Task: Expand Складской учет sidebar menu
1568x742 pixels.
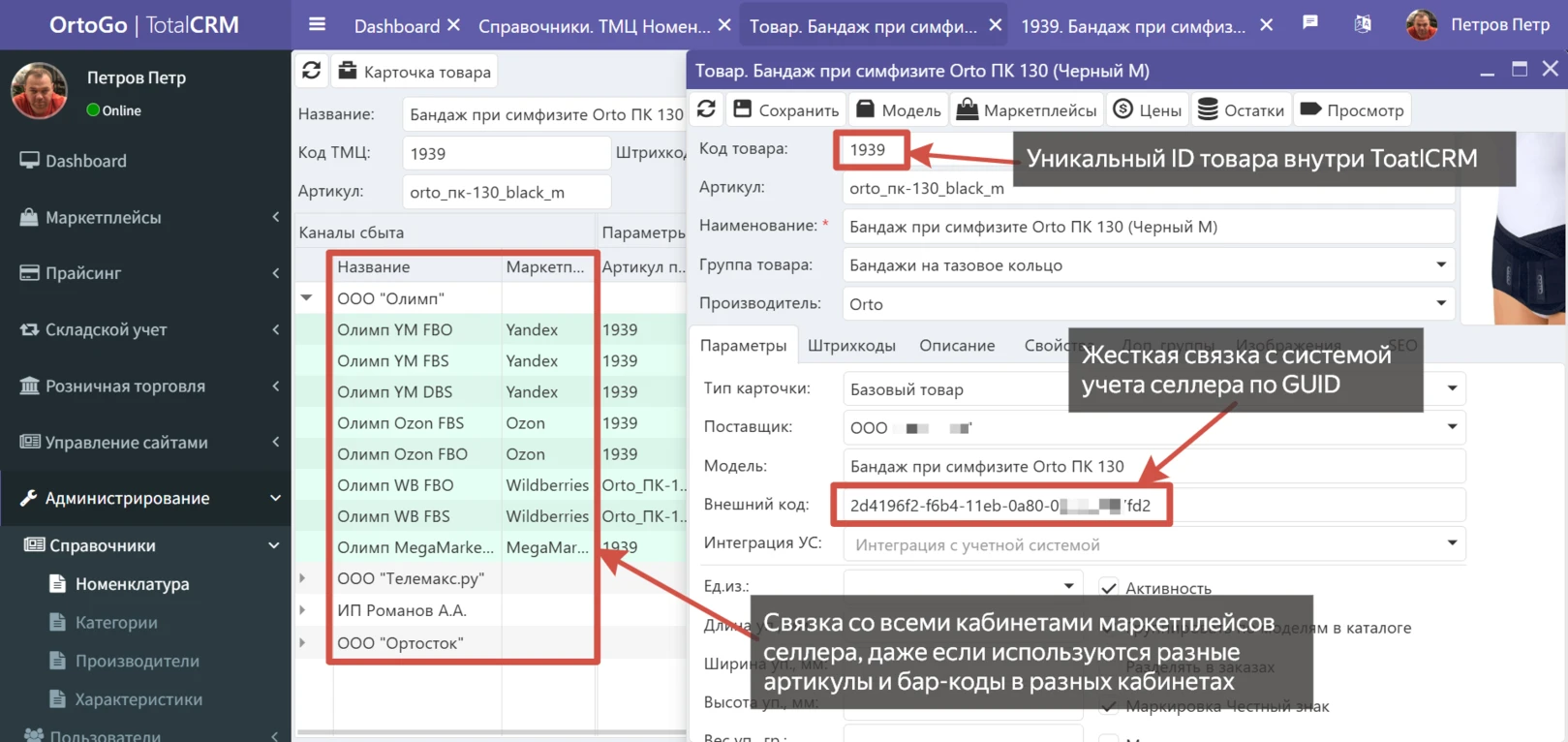Action: coord(145,330)
